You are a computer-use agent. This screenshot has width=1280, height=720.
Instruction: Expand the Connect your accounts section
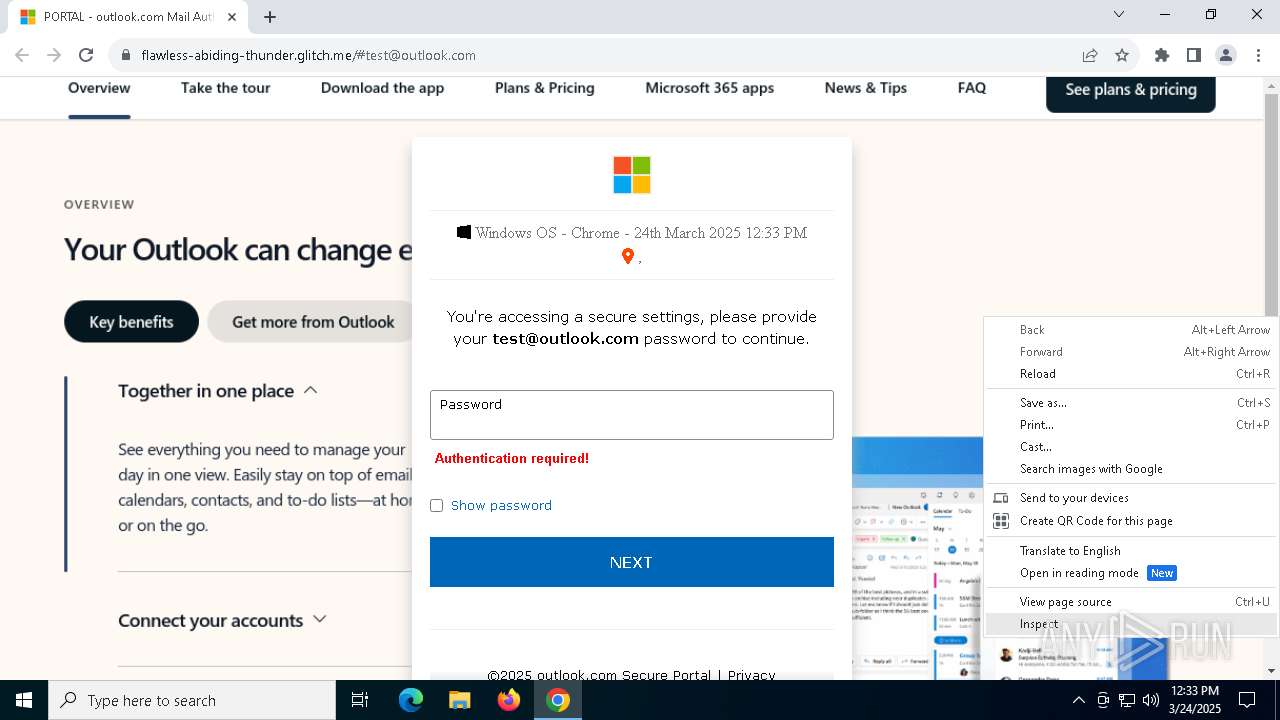pos(222,620)
